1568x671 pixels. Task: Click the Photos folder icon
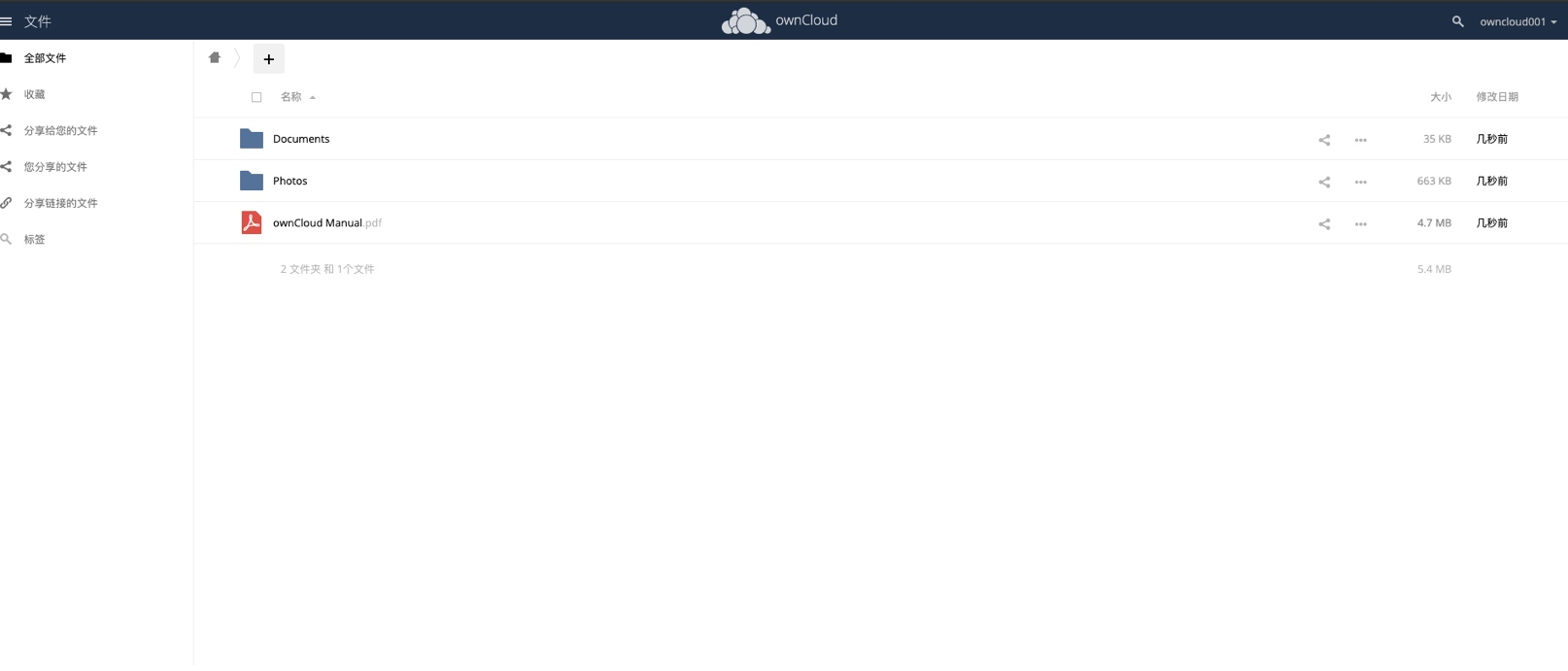click(x=252, y=181)
